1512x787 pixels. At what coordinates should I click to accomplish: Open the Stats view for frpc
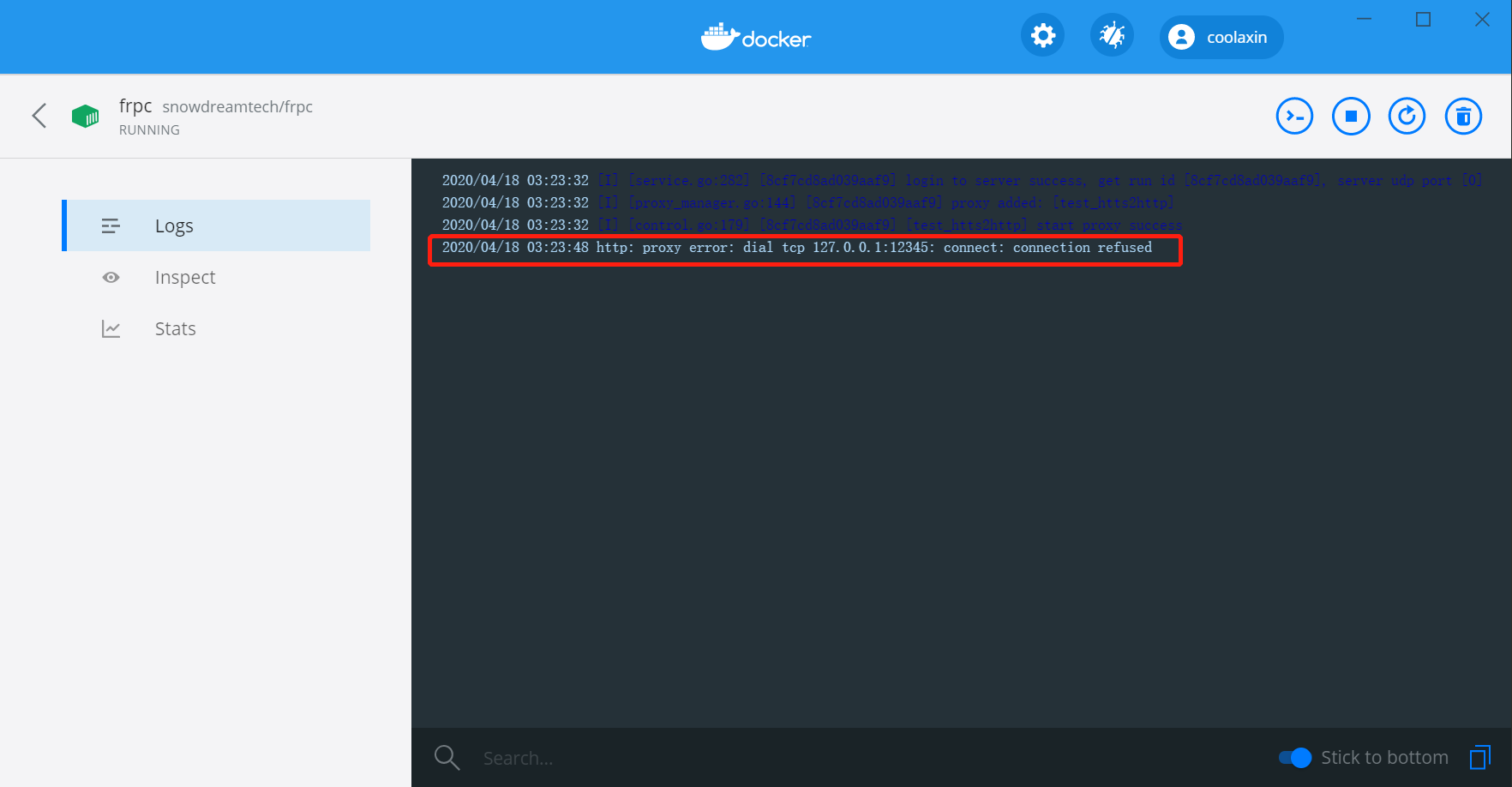pyautogui.click(x=175, y=328)
